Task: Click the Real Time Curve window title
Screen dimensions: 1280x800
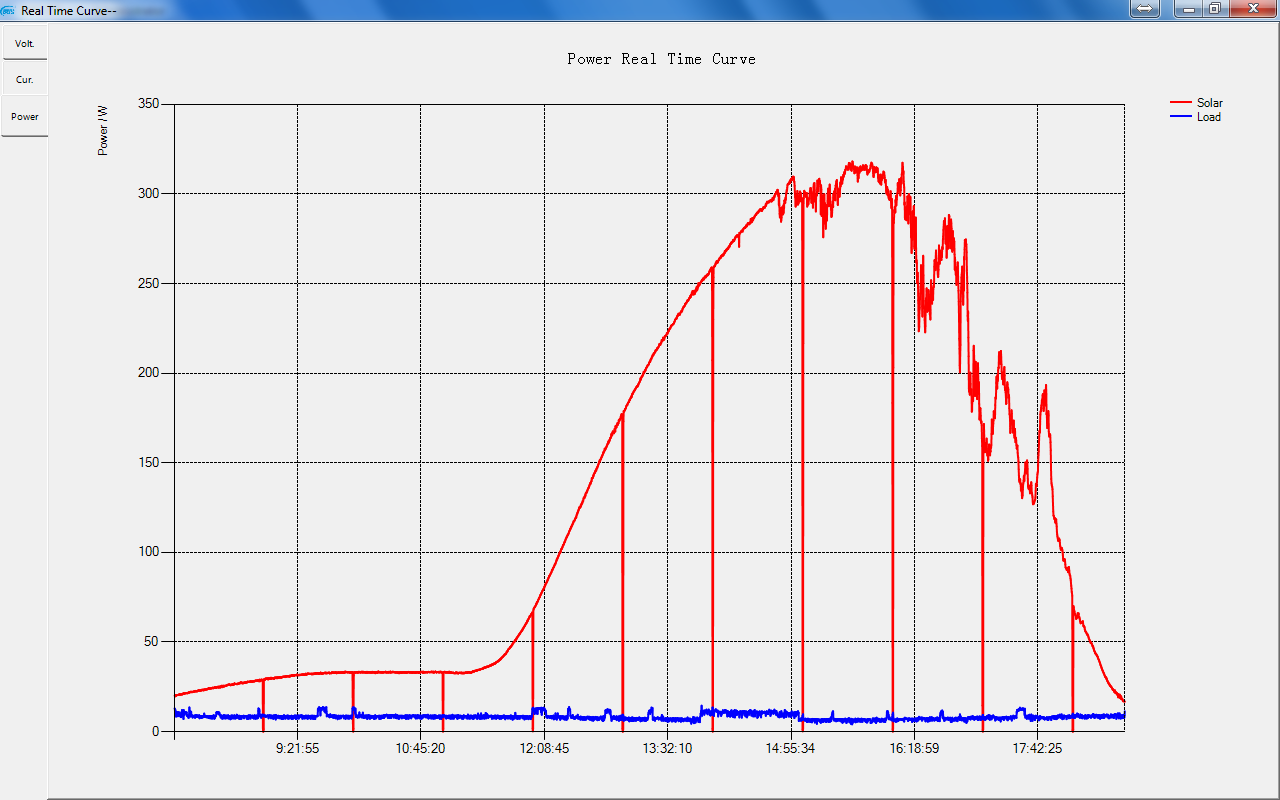Action: [70, 10]
